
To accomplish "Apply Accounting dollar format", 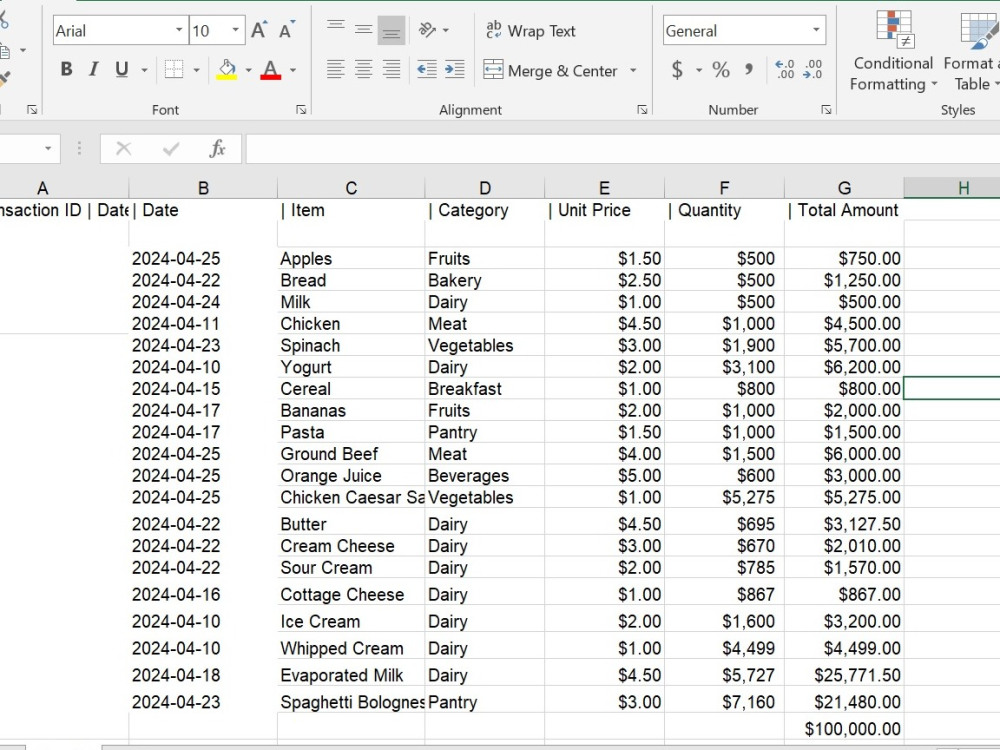I will pos(677,69).
